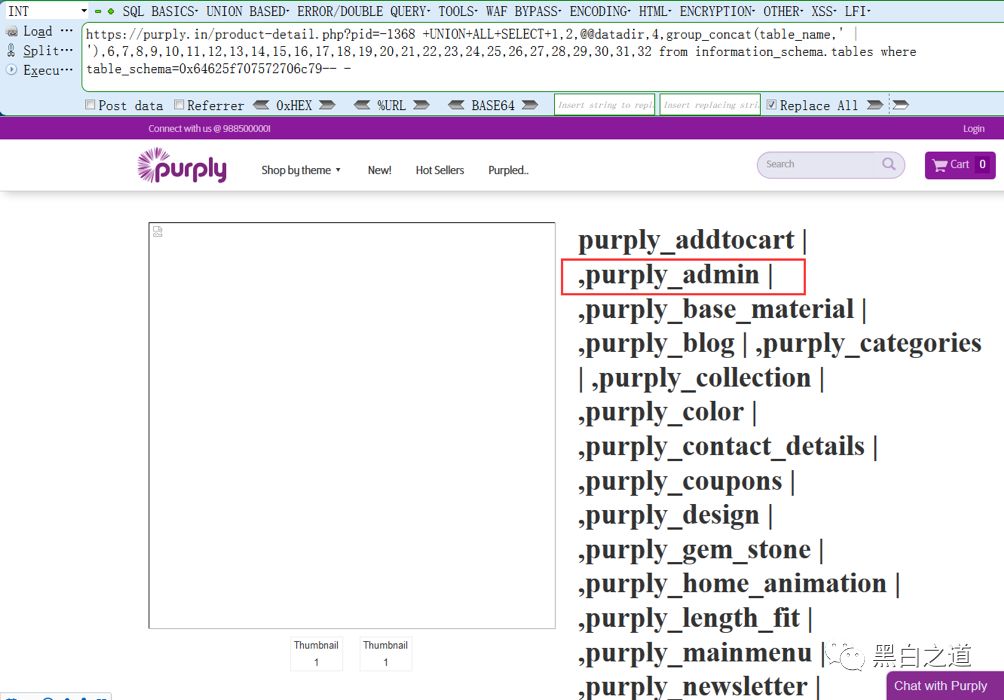Click the 'purply_addtocart' text
This screenshot has height=700, width=1004.
pyautogui.click(x=686, y=241)
